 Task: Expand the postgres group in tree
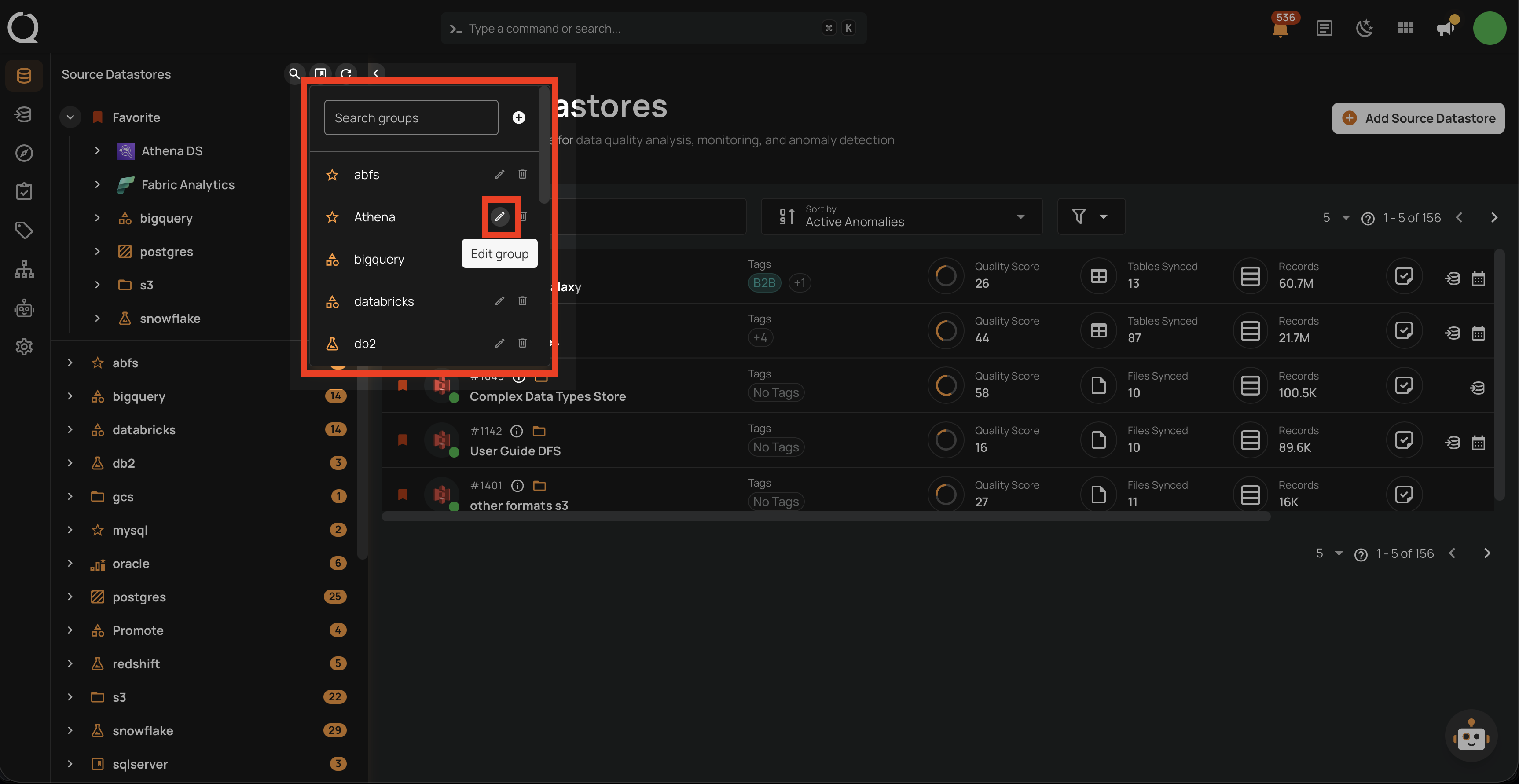tap(70, 597)
